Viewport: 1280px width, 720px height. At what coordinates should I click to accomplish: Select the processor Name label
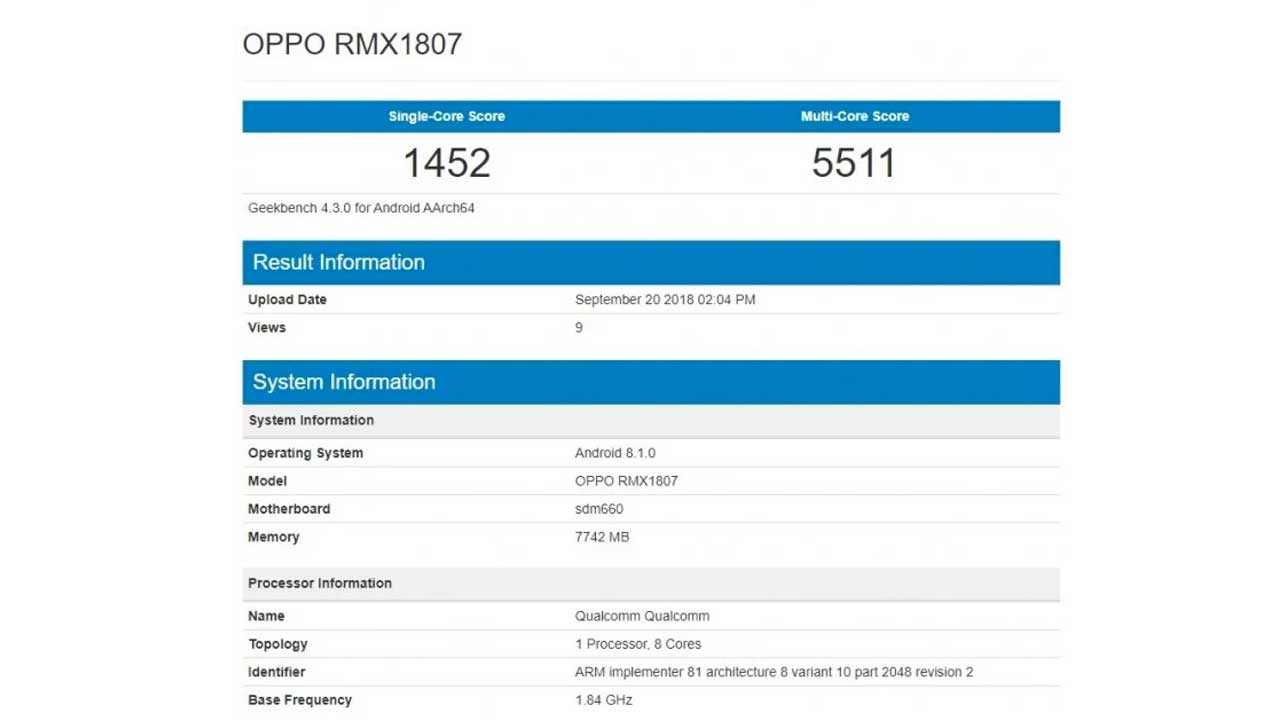[266, 616]
